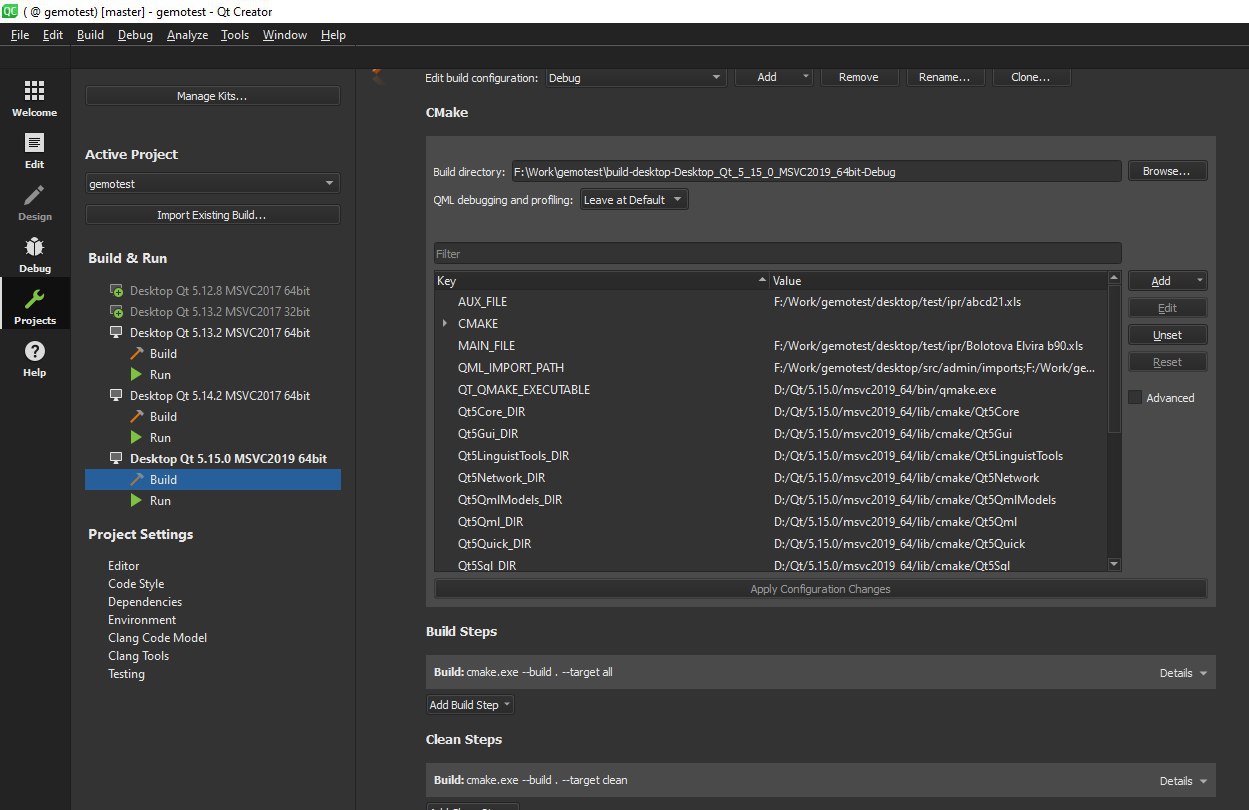Expand Build step Details
The height and width of the screenshot is (810, 1249).
[1183, 673]
